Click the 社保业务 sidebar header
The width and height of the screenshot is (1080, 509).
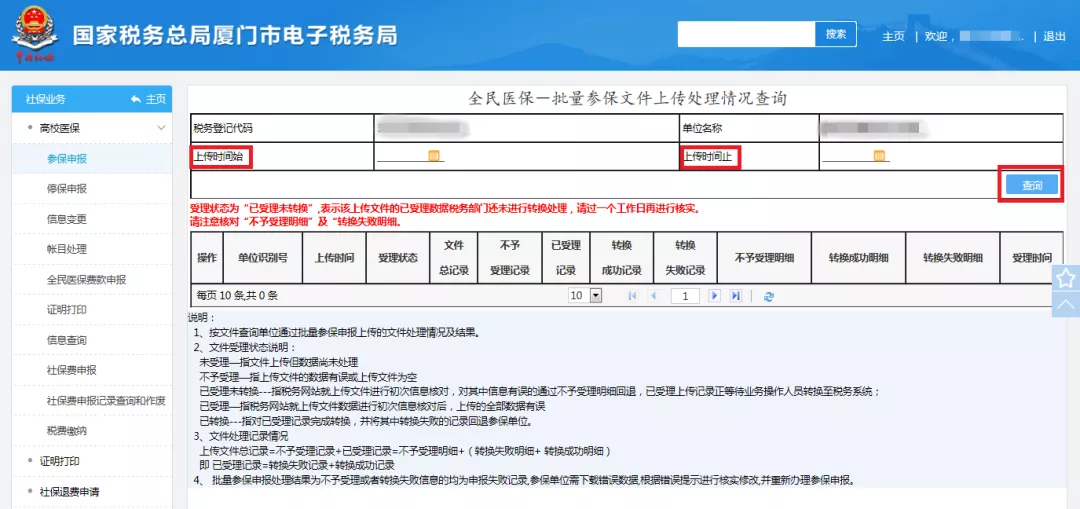click(x=45, y=99)
